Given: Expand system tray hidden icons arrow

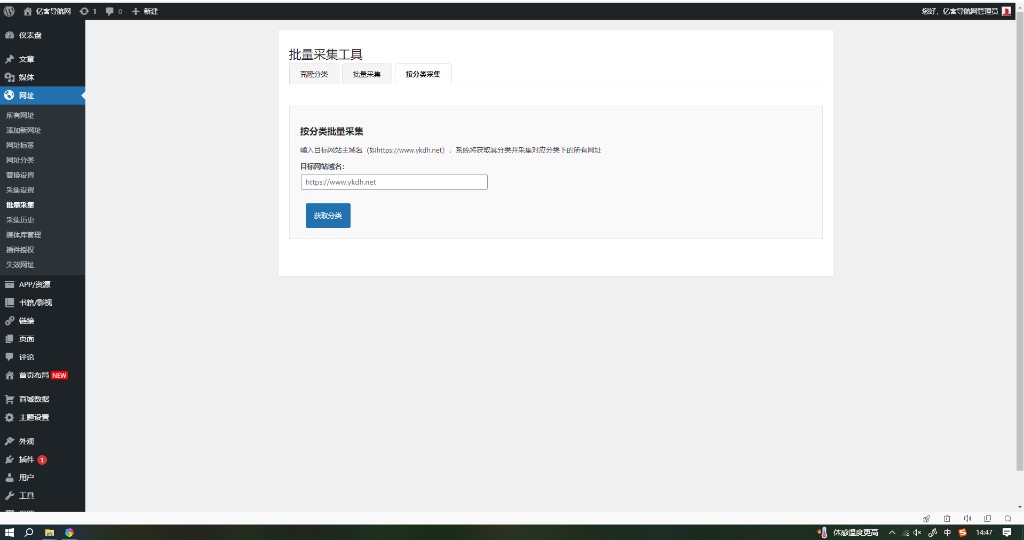Looking at the screenshot, I should click(891, 532).
